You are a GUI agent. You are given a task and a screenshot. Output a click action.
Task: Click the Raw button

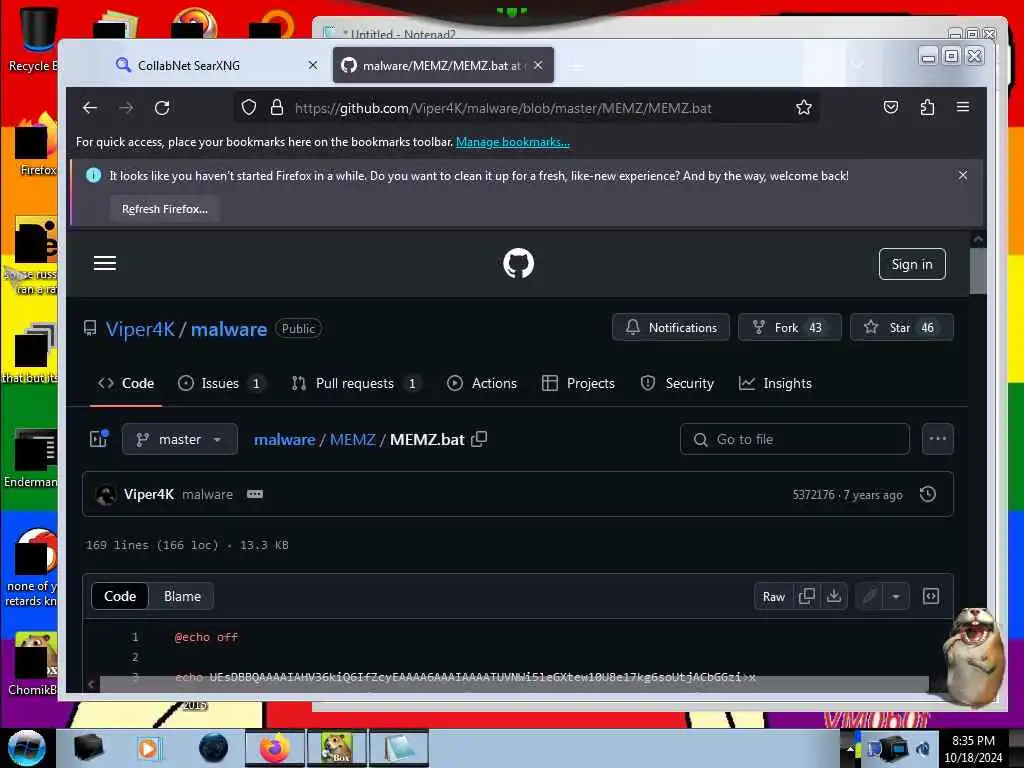point(774,596)
